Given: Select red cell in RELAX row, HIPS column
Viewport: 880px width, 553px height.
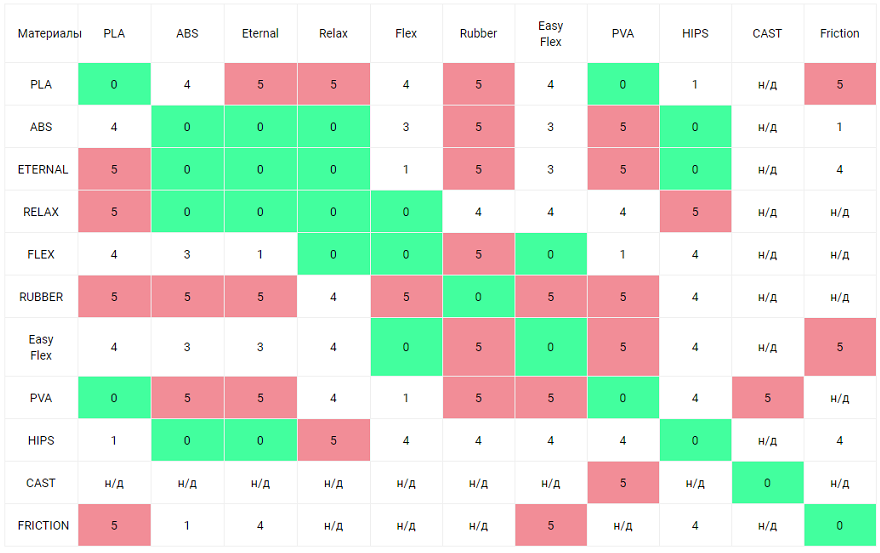Looking at the screenshot, I should (x=695, y=212).
